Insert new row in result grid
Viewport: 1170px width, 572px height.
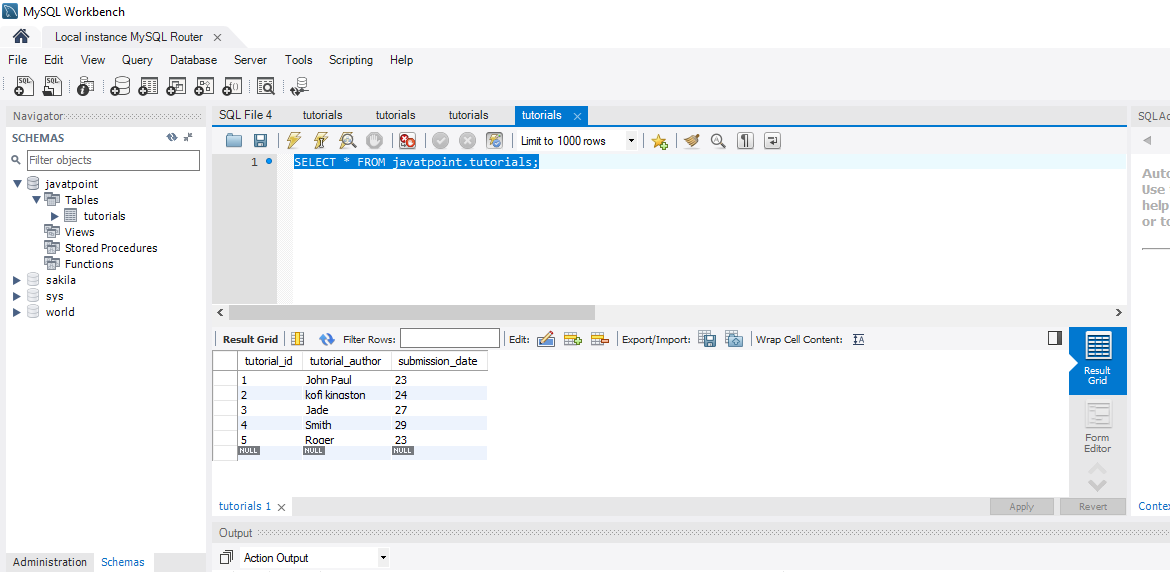tap(572, 339)
